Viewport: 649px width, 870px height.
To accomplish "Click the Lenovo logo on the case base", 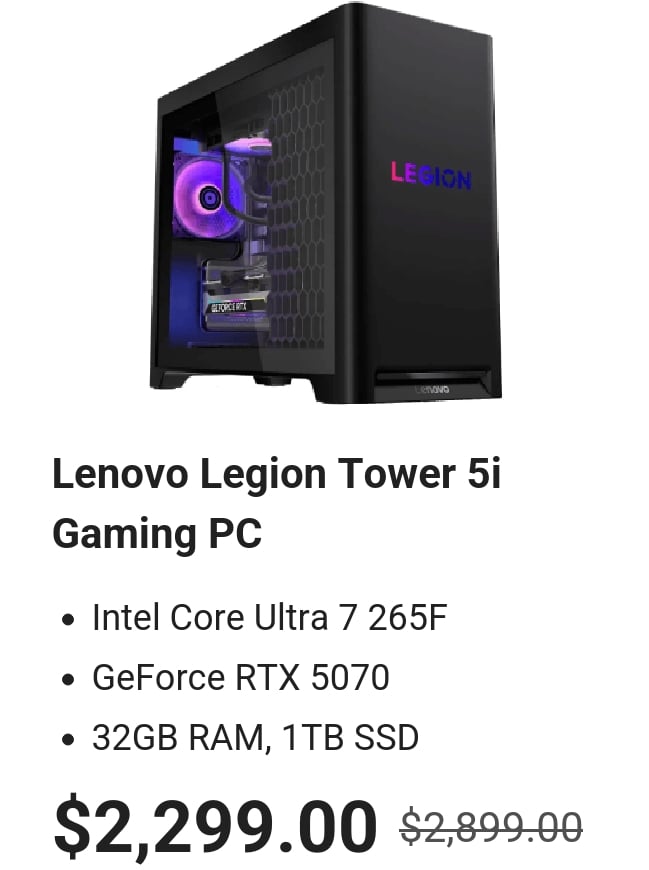I will pos(433,390).
